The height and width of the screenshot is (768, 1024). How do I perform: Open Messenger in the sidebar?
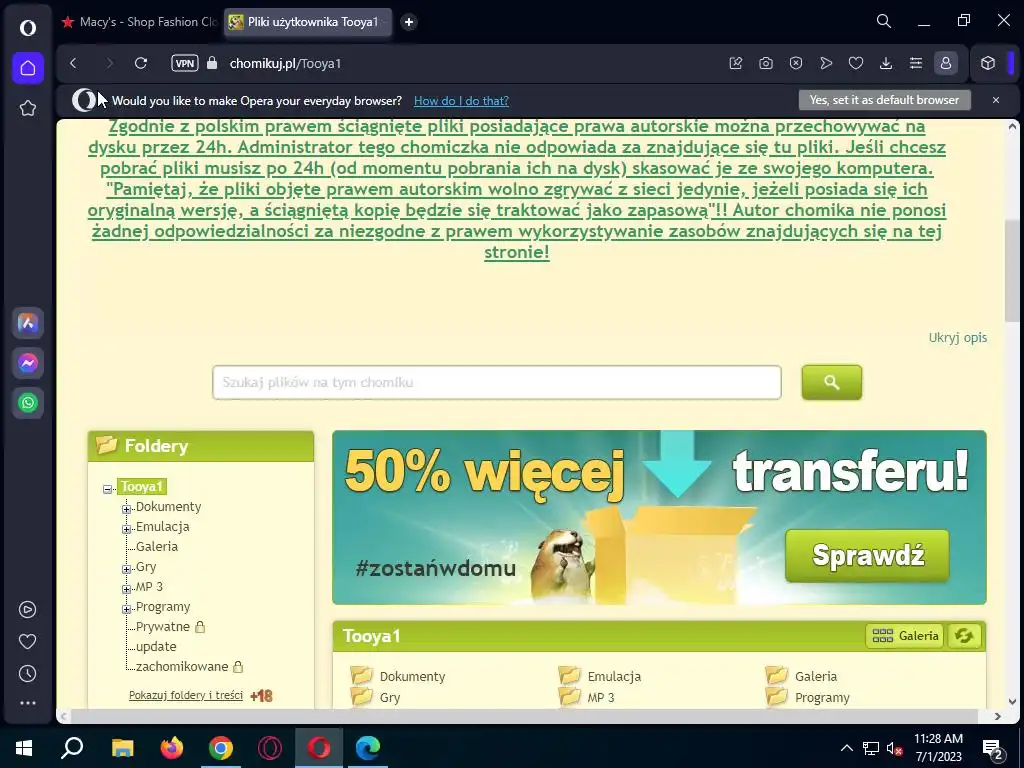point(27,362)
